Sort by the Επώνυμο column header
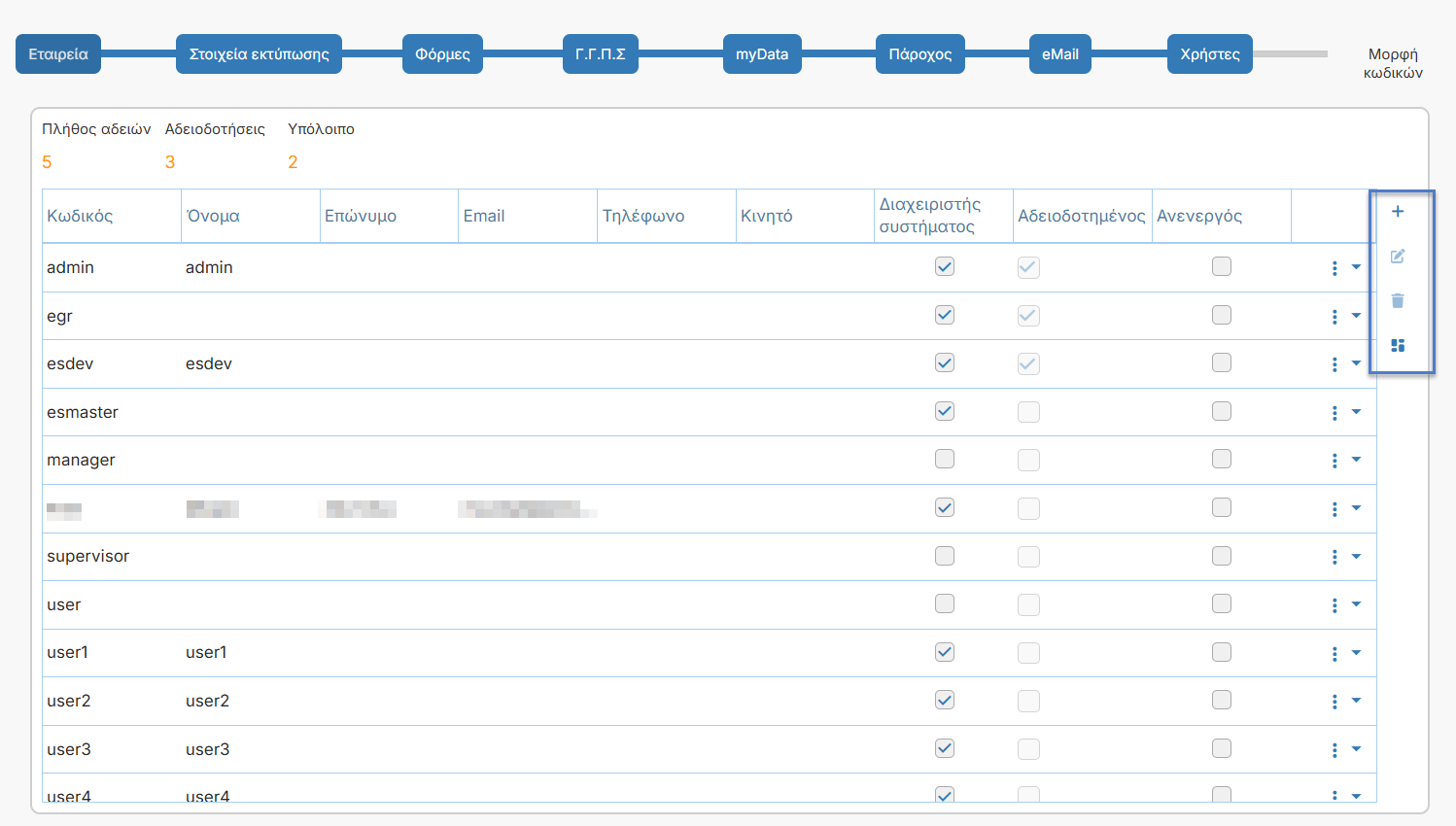 click(x=389, y=216)
